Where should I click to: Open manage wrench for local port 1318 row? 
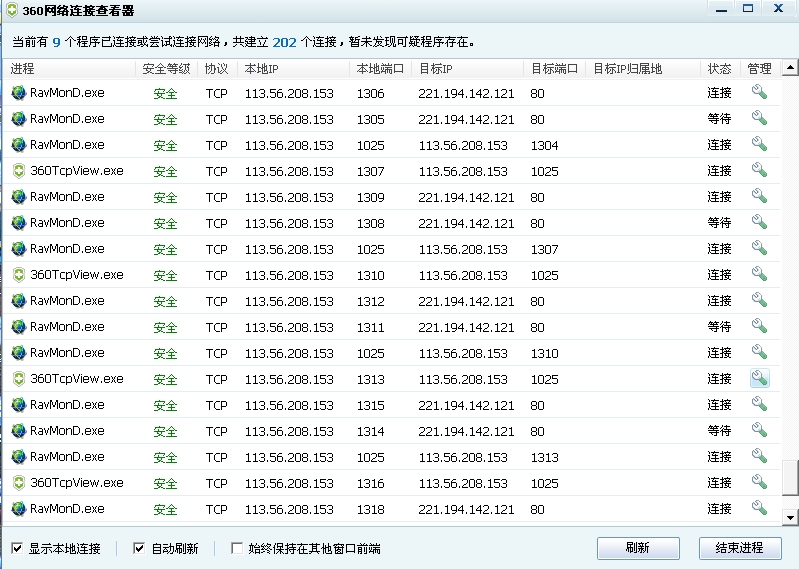759,508
